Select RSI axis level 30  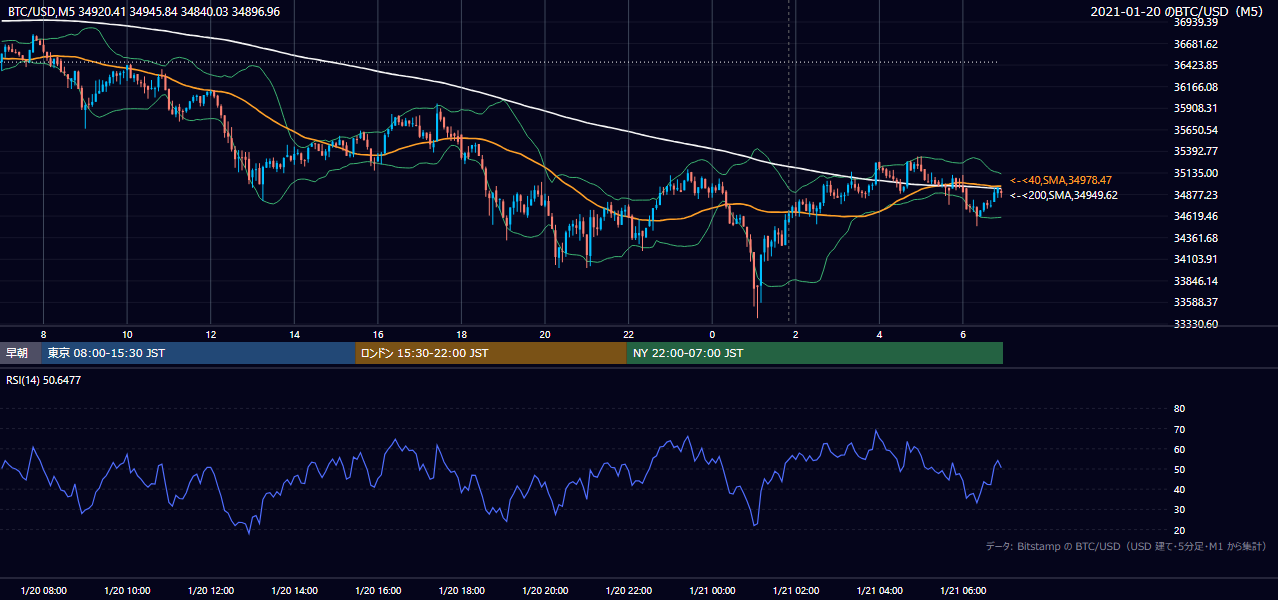(x=1179, y=510)
